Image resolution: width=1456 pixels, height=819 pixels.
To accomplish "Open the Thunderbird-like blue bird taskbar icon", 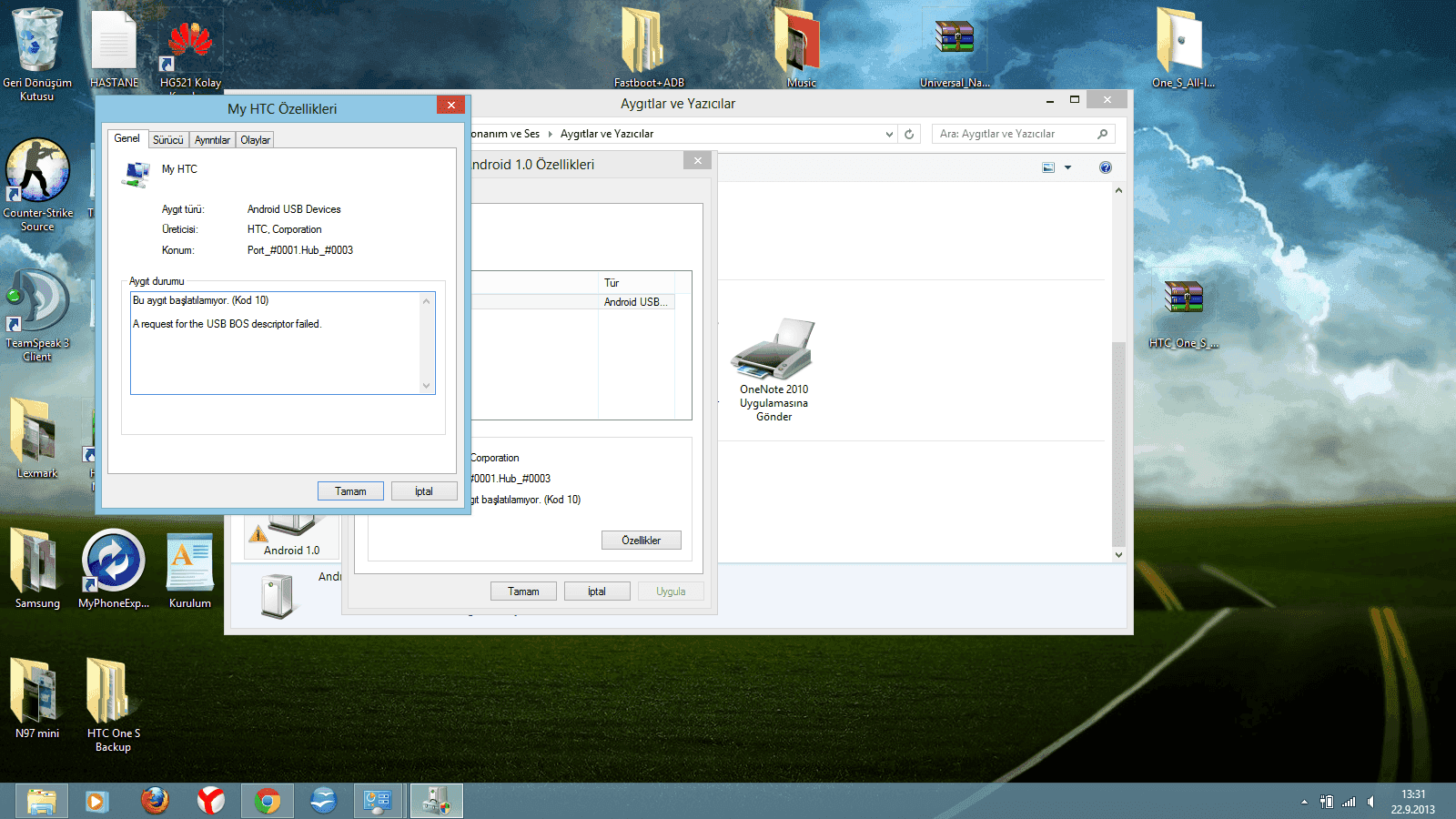I will point(323,801).
